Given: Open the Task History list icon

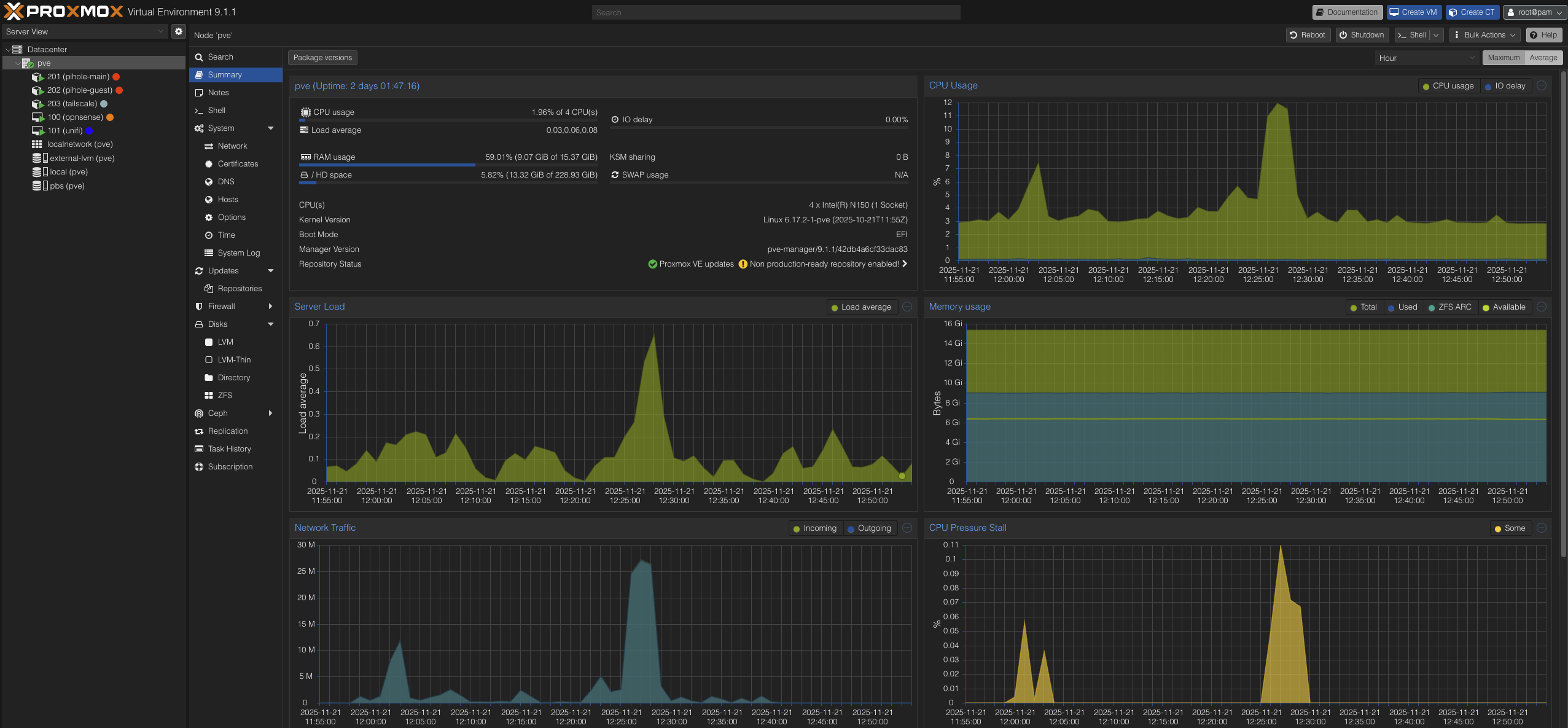Looking at the screenshot, I should (x=199, y=449).
